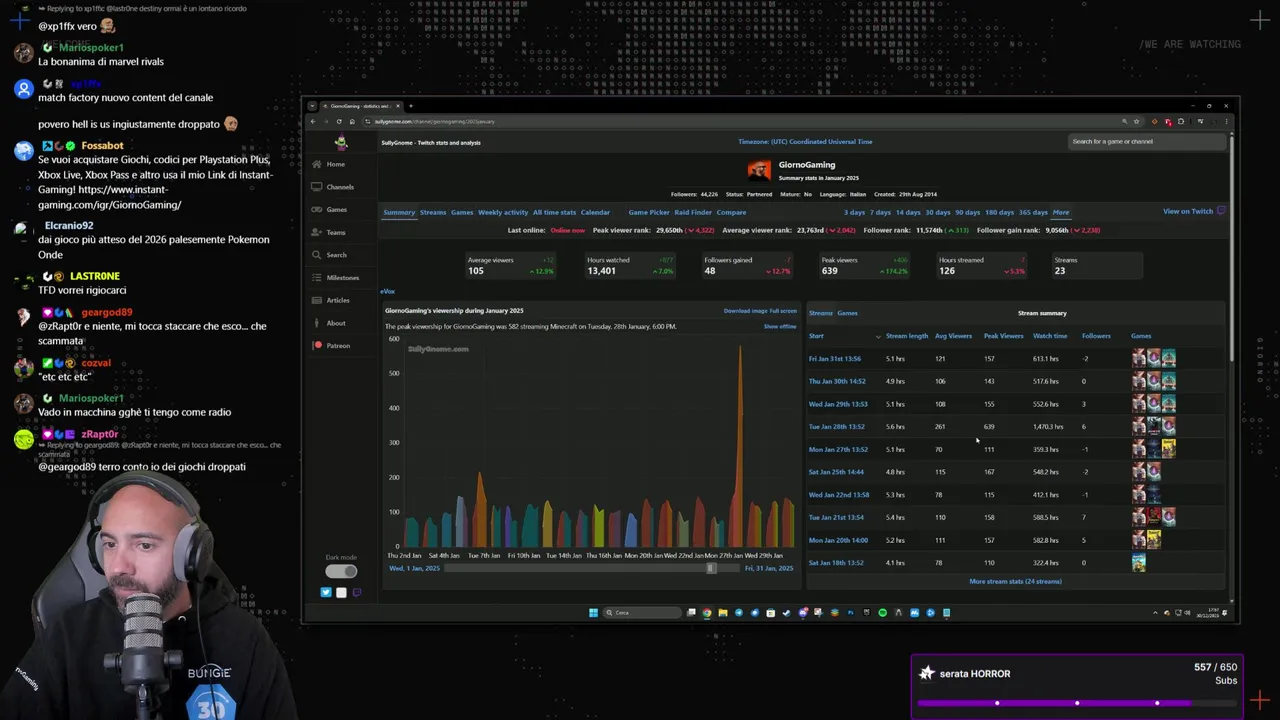The image size is (1280, 720).
Task: Select the 3 days range
Action: tap(855, 212)
